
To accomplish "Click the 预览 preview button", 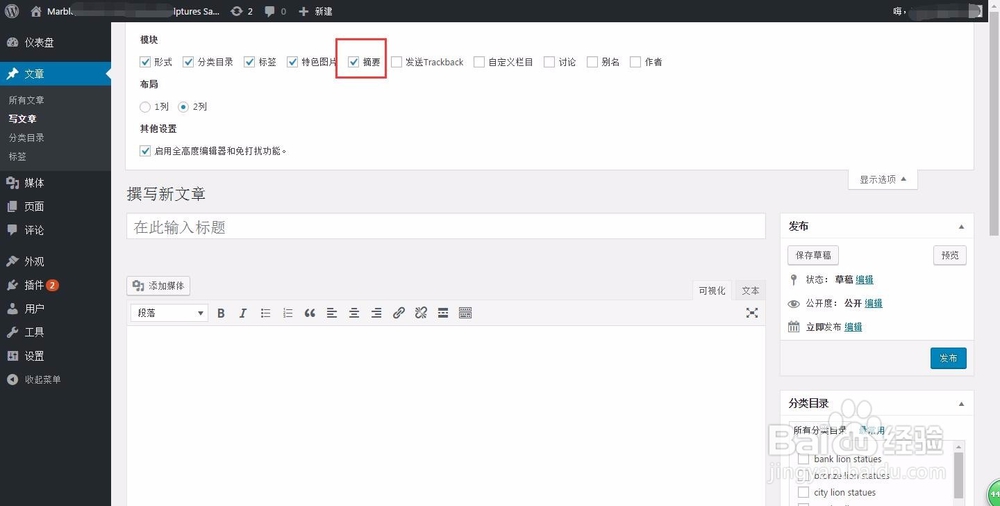I will tap(950, 255).
